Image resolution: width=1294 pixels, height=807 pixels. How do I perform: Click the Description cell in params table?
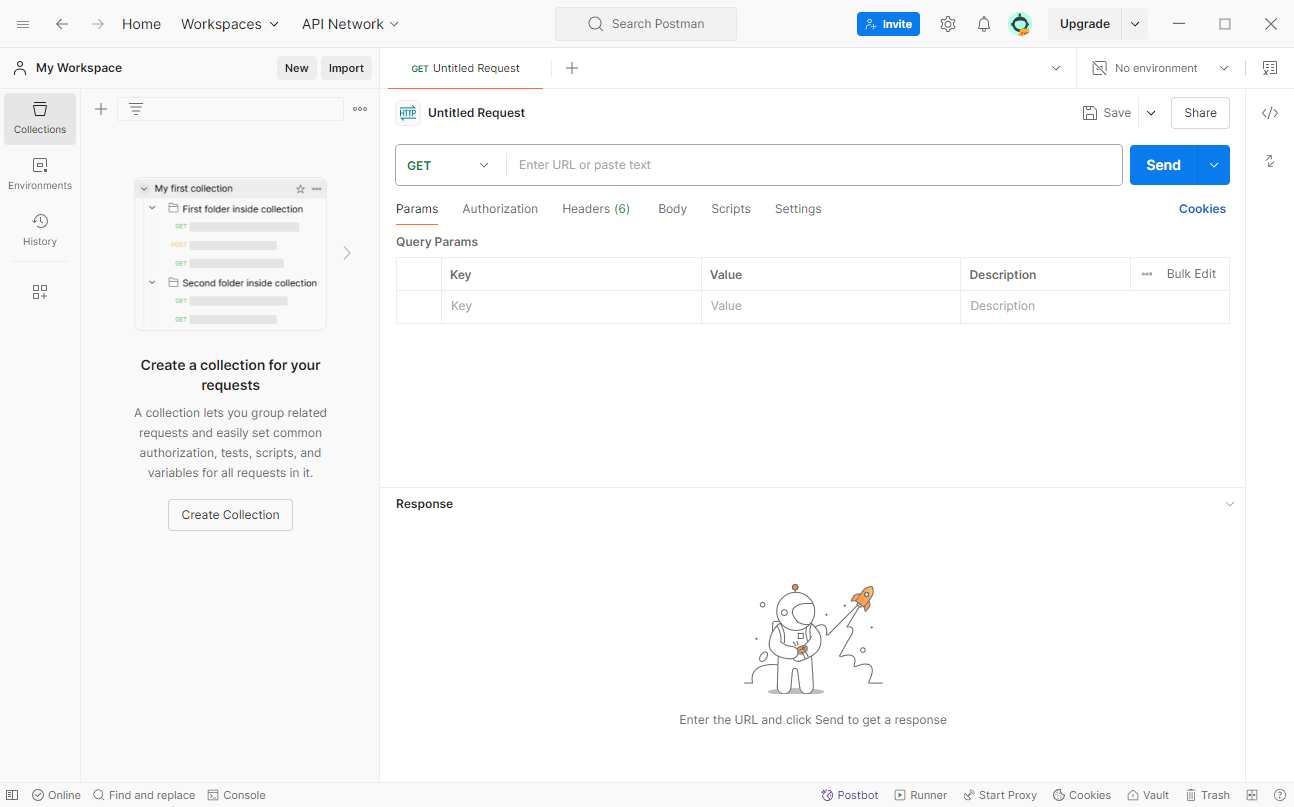tap(1095, 306)
